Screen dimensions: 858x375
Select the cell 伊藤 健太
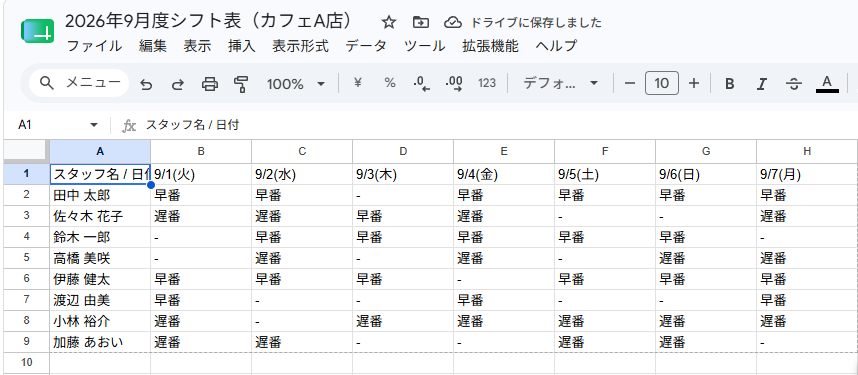point(100,279)
